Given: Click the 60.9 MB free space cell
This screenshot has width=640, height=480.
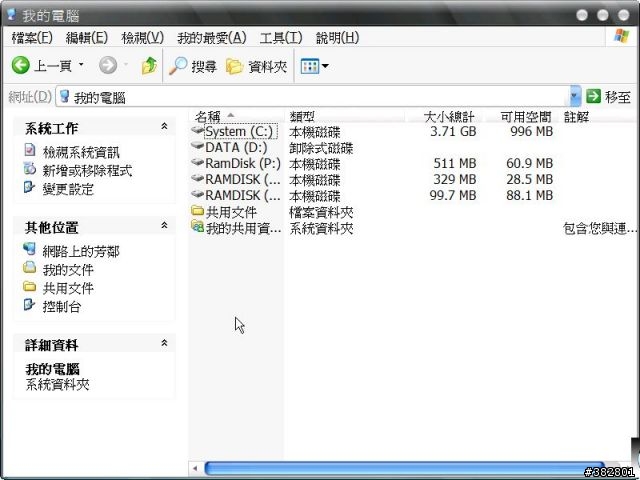Looking at the screenshot, I should click(x=529, y=163).
